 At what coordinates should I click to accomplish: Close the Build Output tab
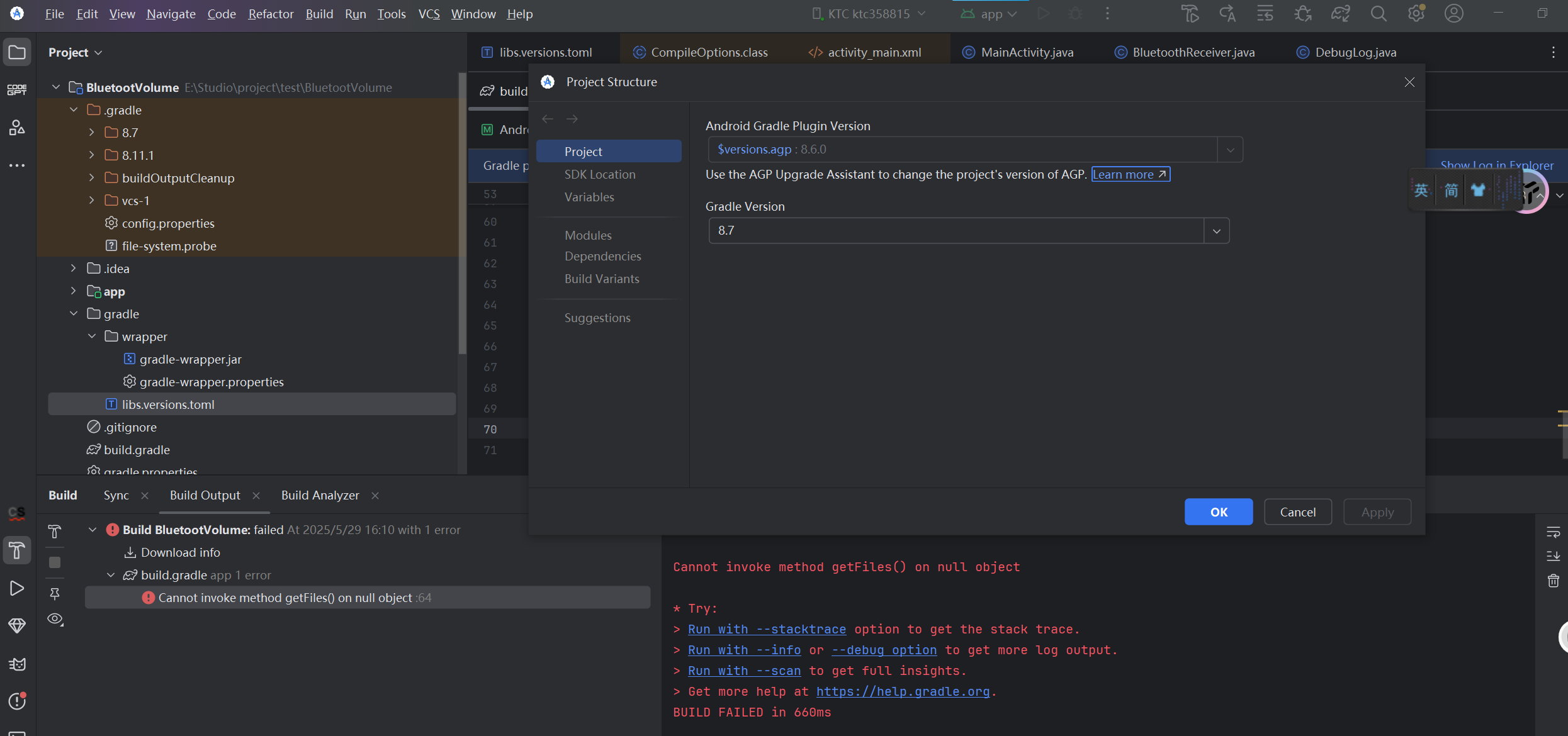256,496
